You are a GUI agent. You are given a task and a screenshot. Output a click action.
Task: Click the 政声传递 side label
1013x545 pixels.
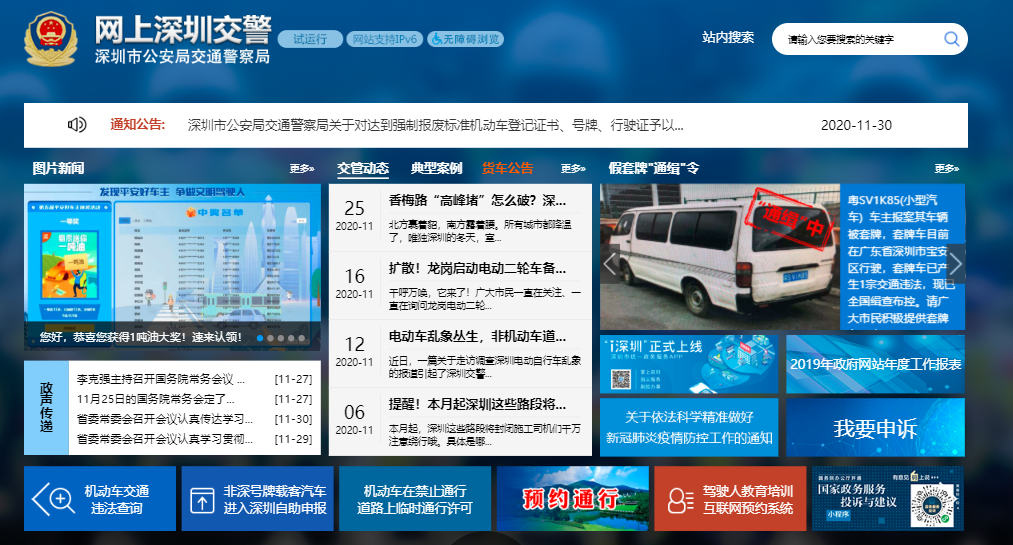click(46, 407)
